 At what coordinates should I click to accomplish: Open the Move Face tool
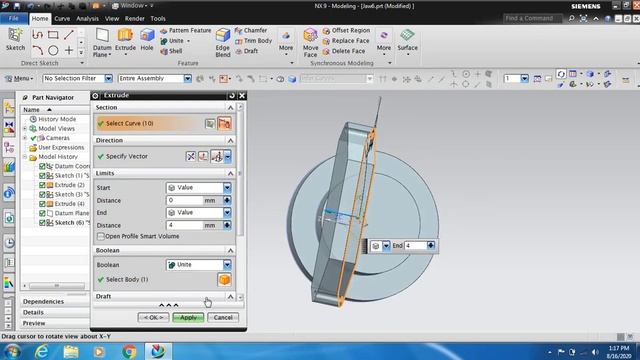(x=310, y=42)
